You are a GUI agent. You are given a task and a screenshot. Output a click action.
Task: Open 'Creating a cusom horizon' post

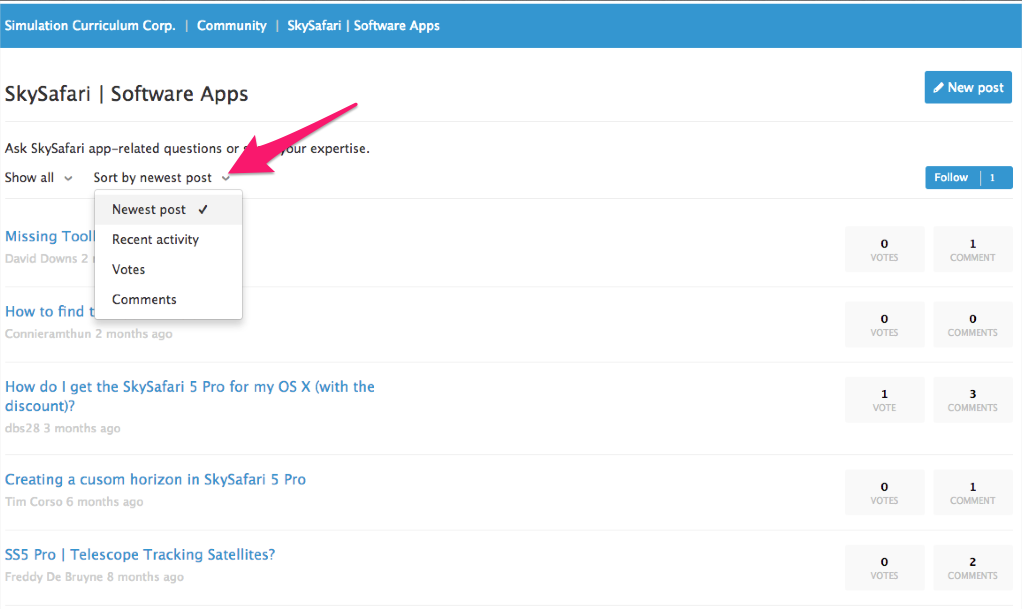tap(155, 479)
